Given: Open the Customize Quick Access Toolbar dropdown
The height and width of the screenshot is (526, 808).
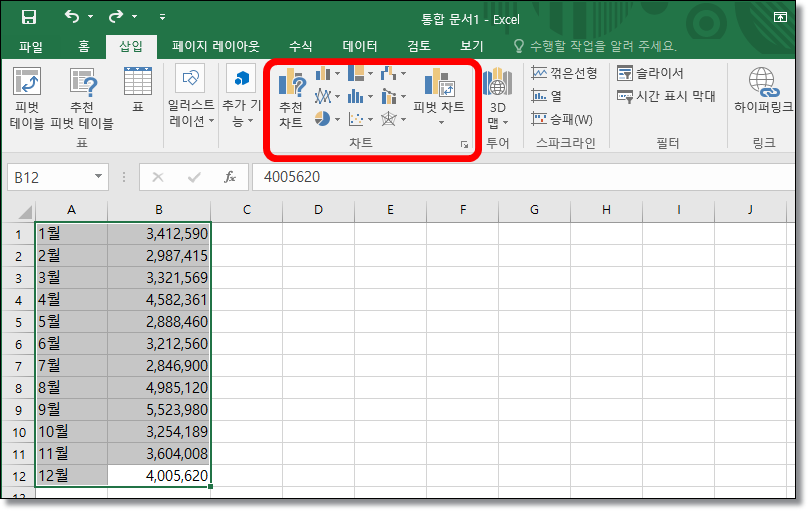Looking at the screenshot, I should [162, 17].
